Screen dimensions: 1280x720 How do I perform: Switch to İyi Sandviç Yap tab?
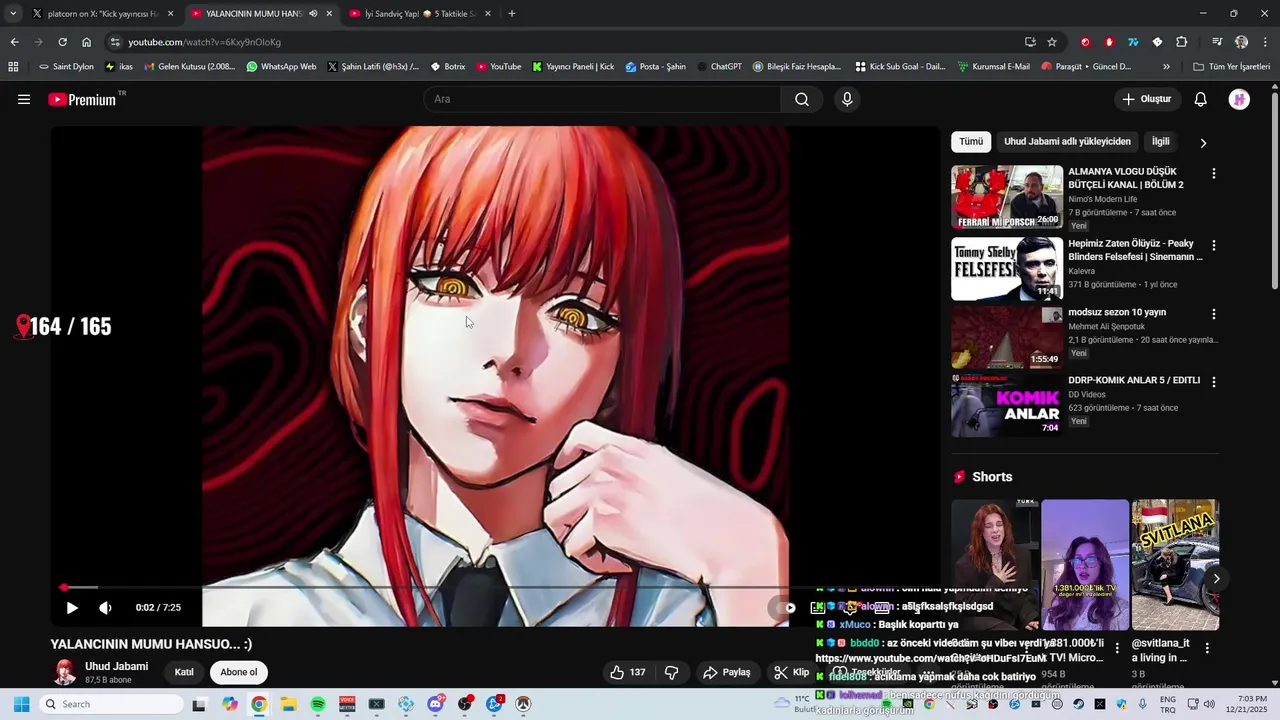point(421,14)
